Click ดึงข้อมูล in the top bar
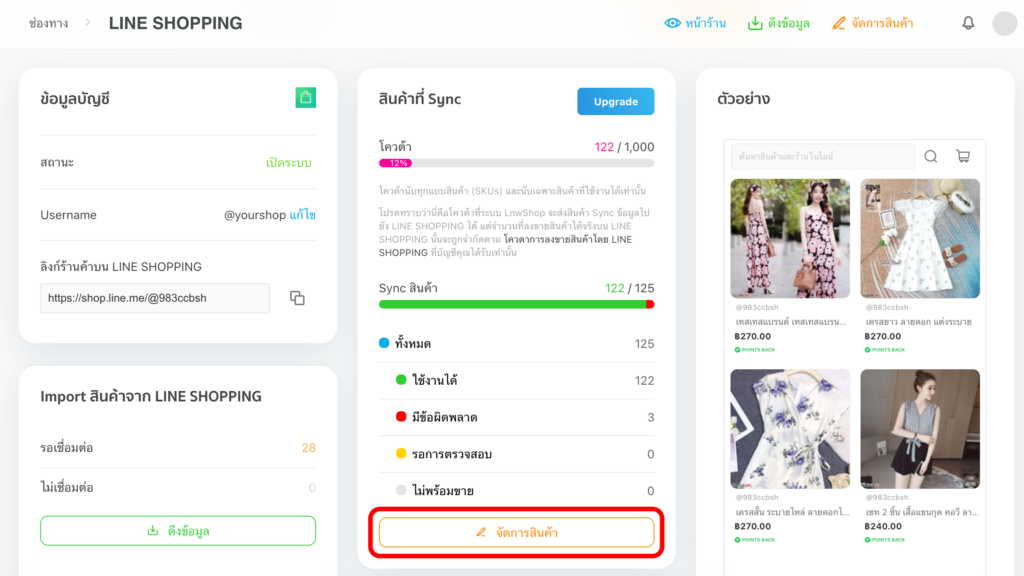 coord(779,23)
